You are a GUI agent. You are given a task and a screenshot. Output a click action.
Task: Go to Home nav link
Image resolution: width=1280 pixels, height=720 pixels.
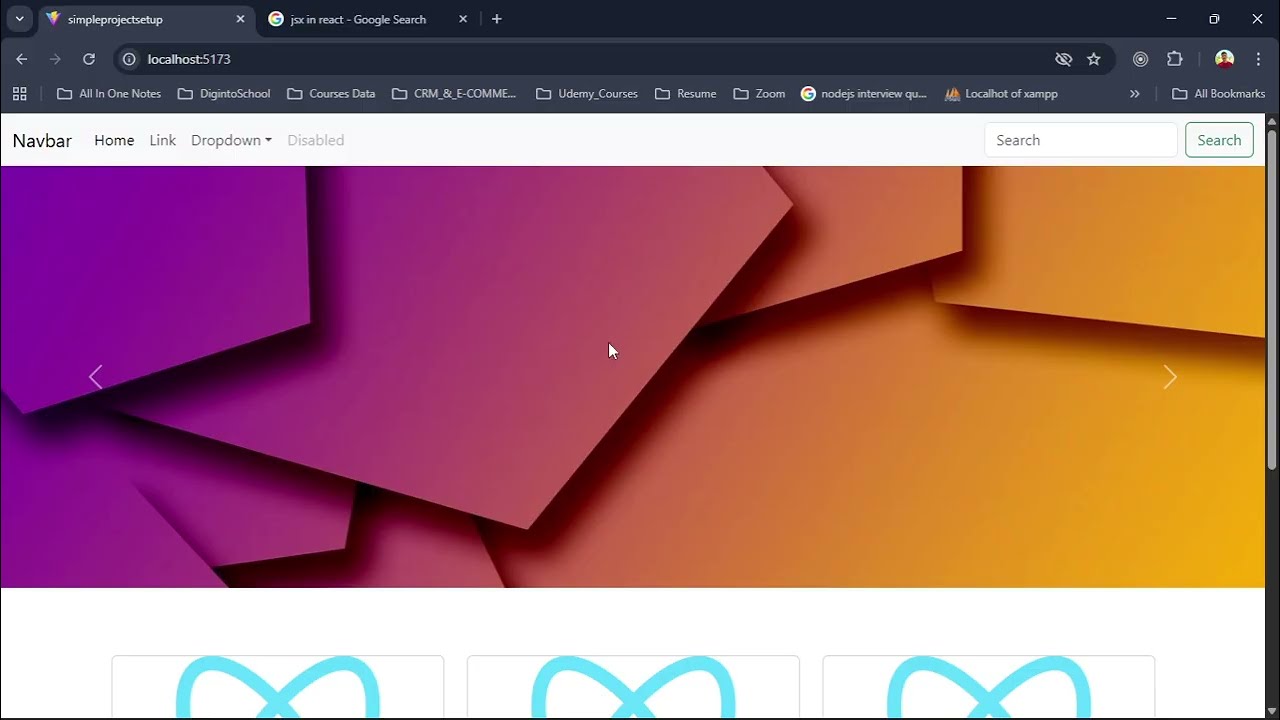point(114,140)
